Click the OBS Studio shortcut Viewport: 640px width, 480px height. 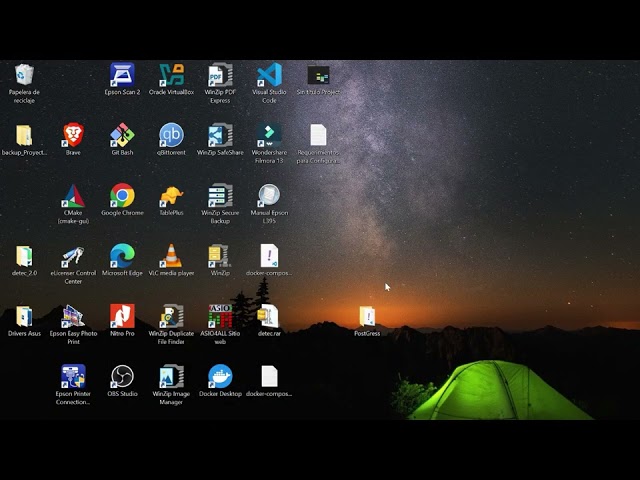coord(122,376)
